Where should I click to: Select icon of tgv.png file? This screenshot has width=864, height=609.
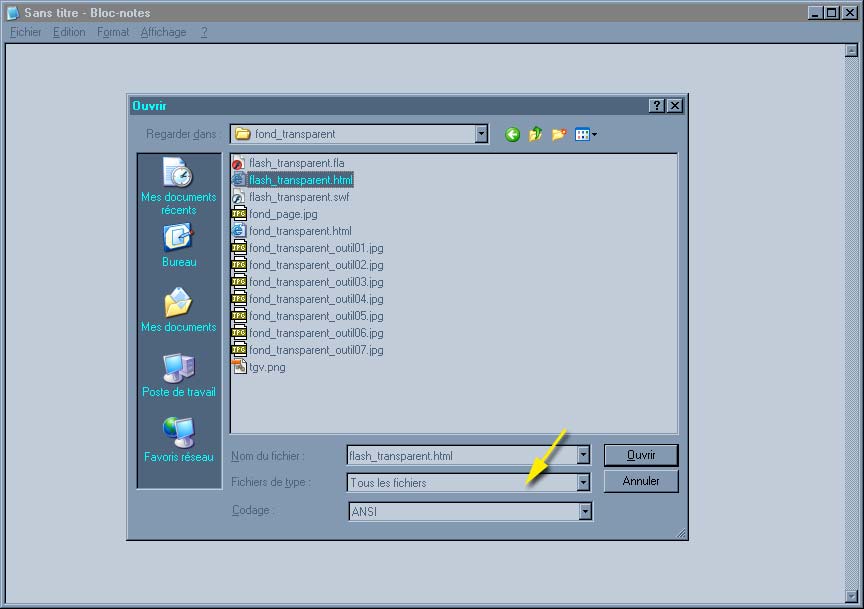239,367
